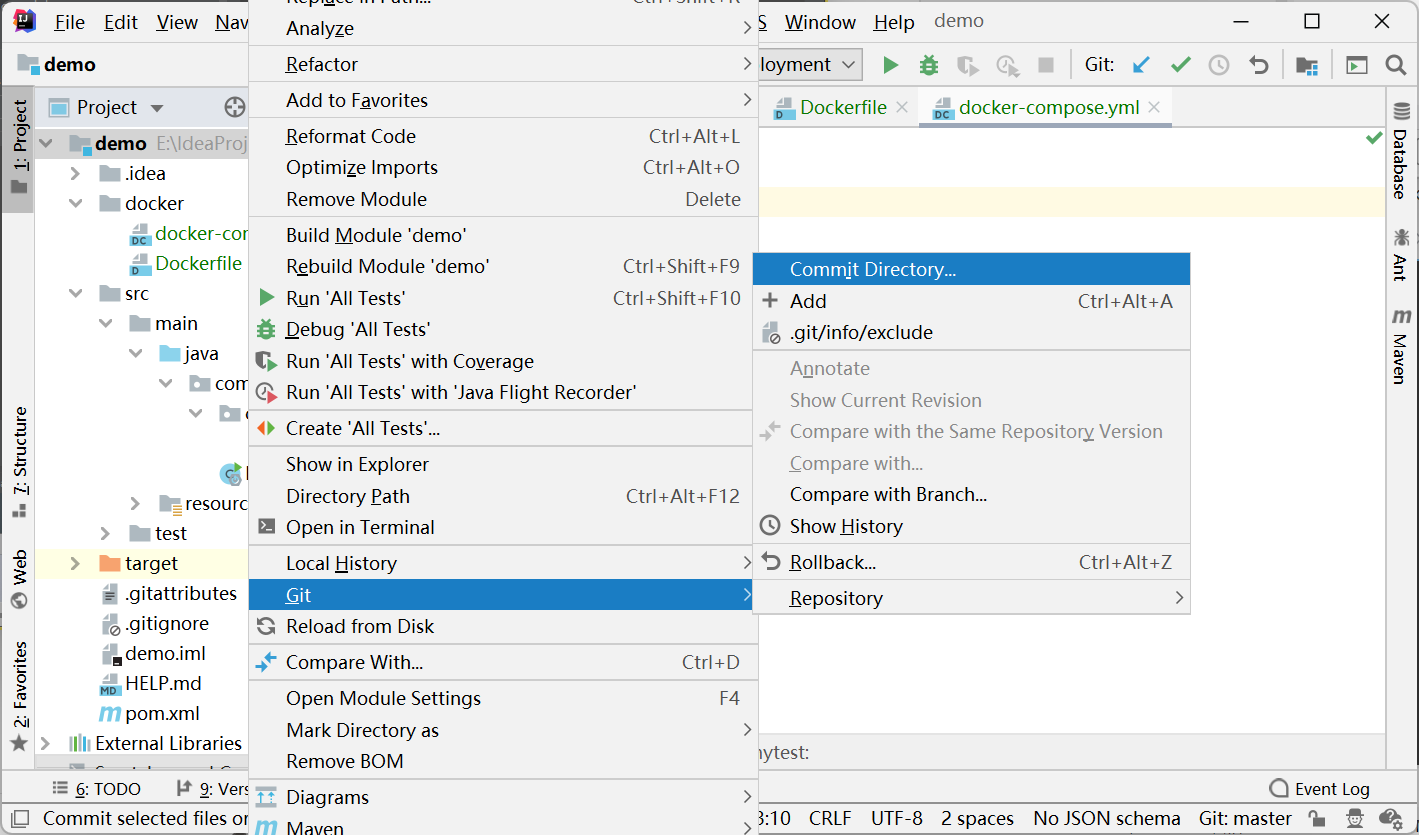Expand External Libraries node
The width and height of the screenshot is (1419, 835).
click(x=45, y=743)
